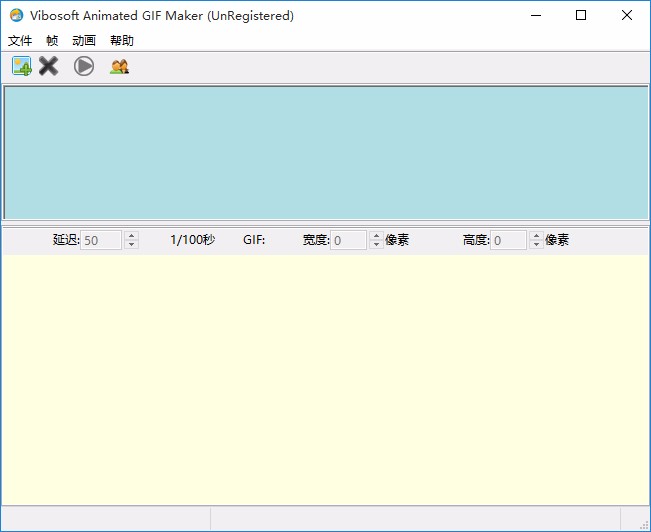651x532 pixels.
Task: Increase the 高度 height value
Action: pyautogui.click(x=536, y=235)
